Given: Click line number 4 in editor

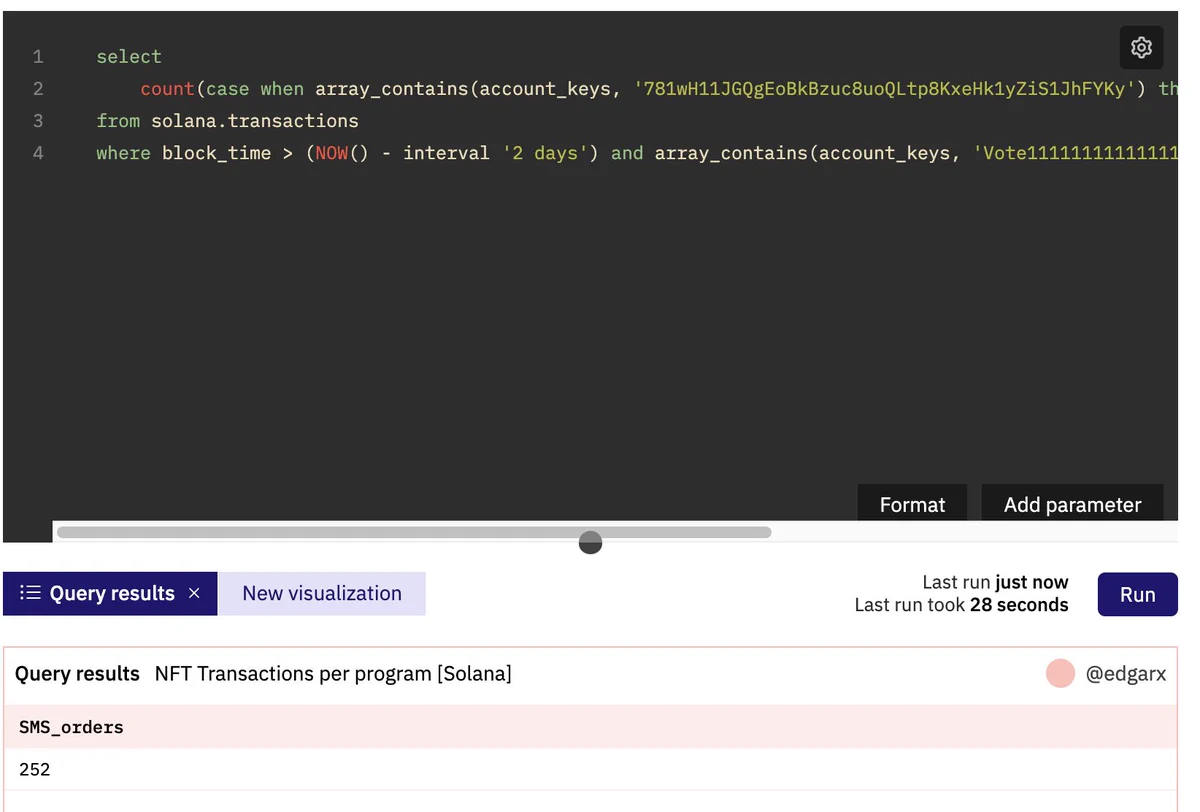Looking at the screenshot, I should pyautogui.click(x=38, y=153).
